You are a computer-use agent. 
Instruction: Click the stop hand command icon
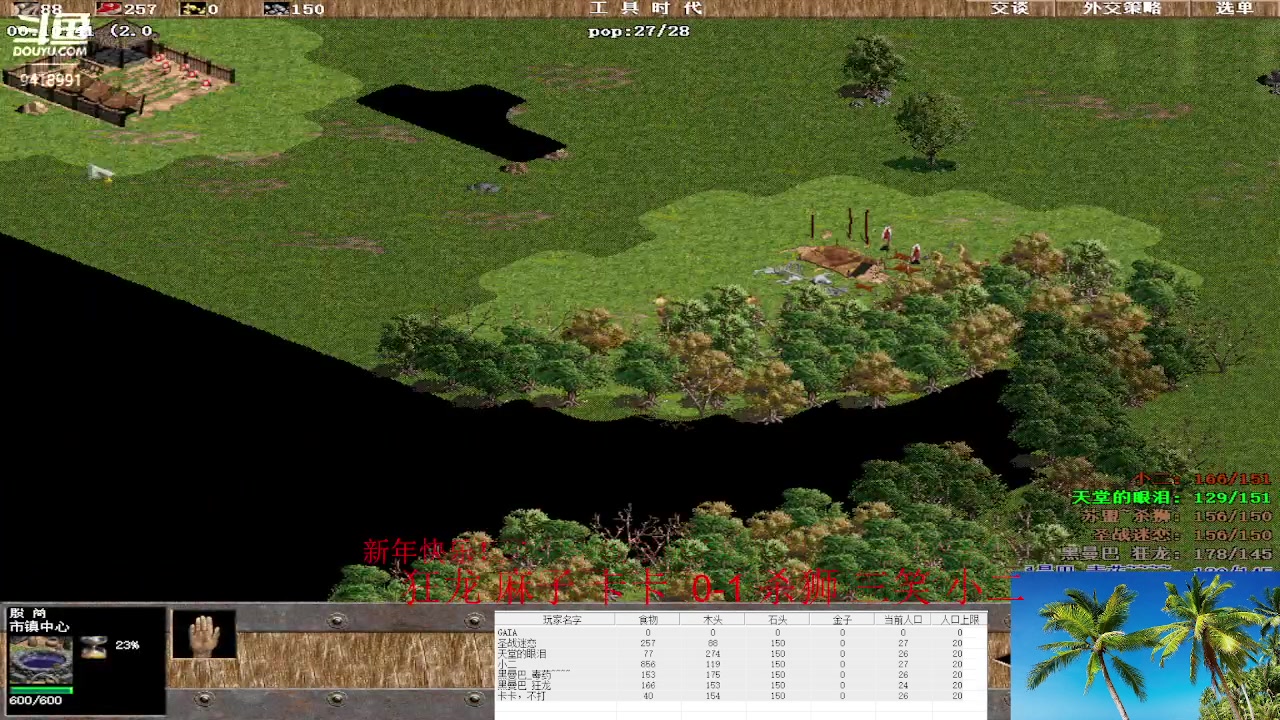205,635
